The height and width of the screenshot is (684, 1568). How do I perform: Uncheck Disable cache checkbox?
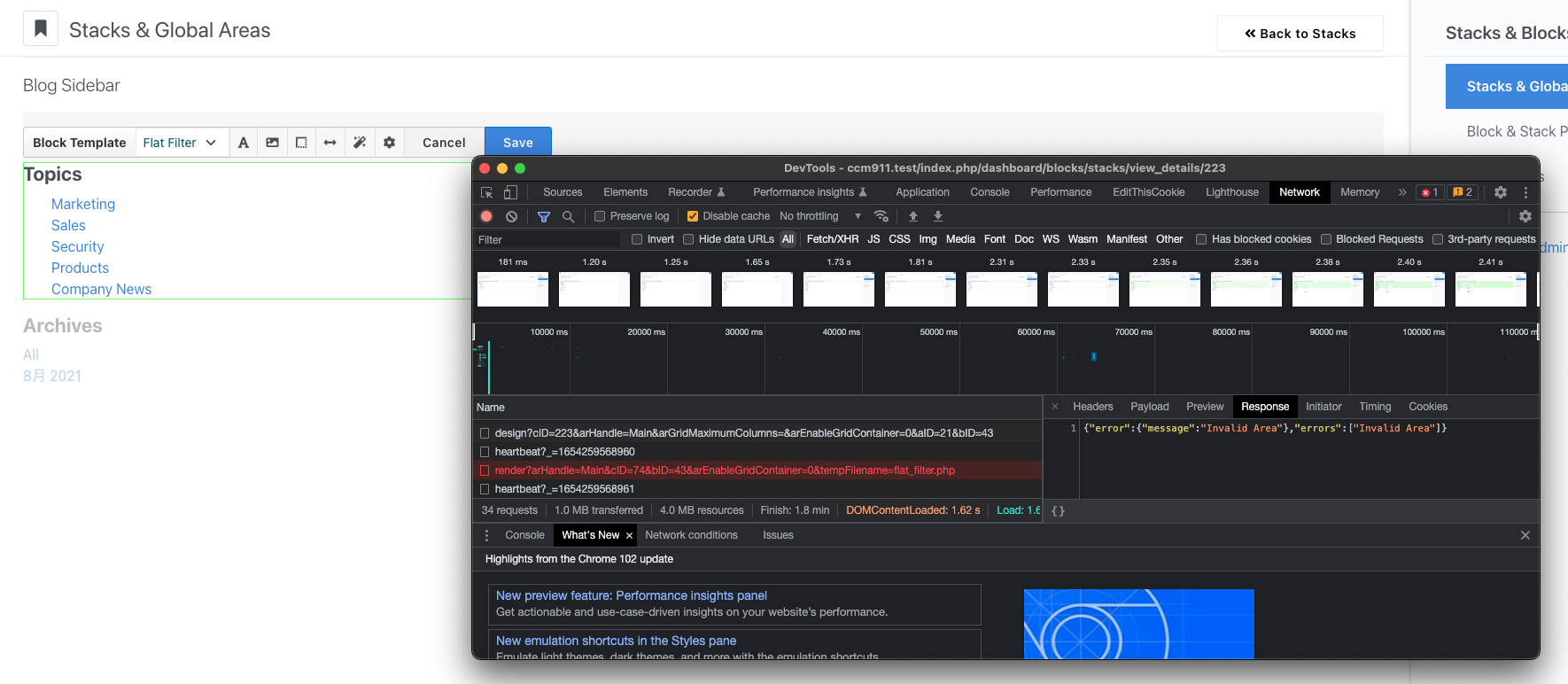(693, 216)
